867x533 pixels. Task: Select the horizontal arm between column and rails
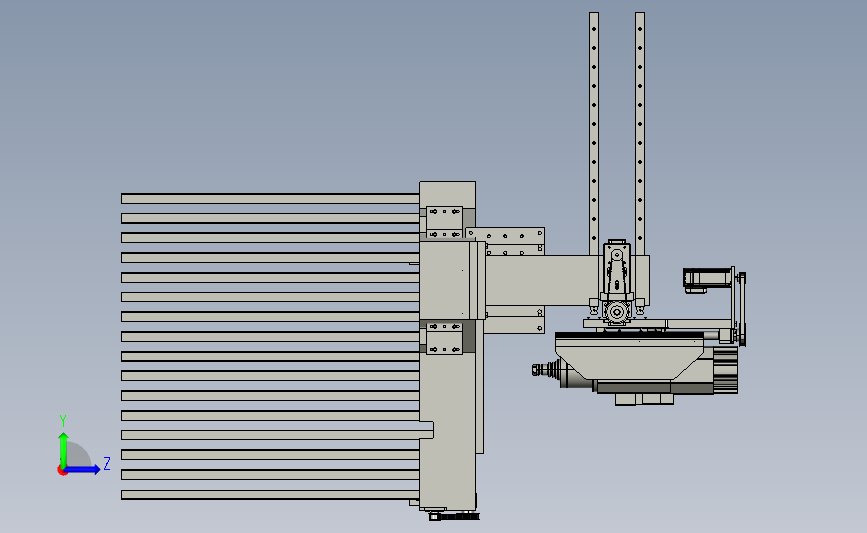pyautogui.click(x=543, y=280)
